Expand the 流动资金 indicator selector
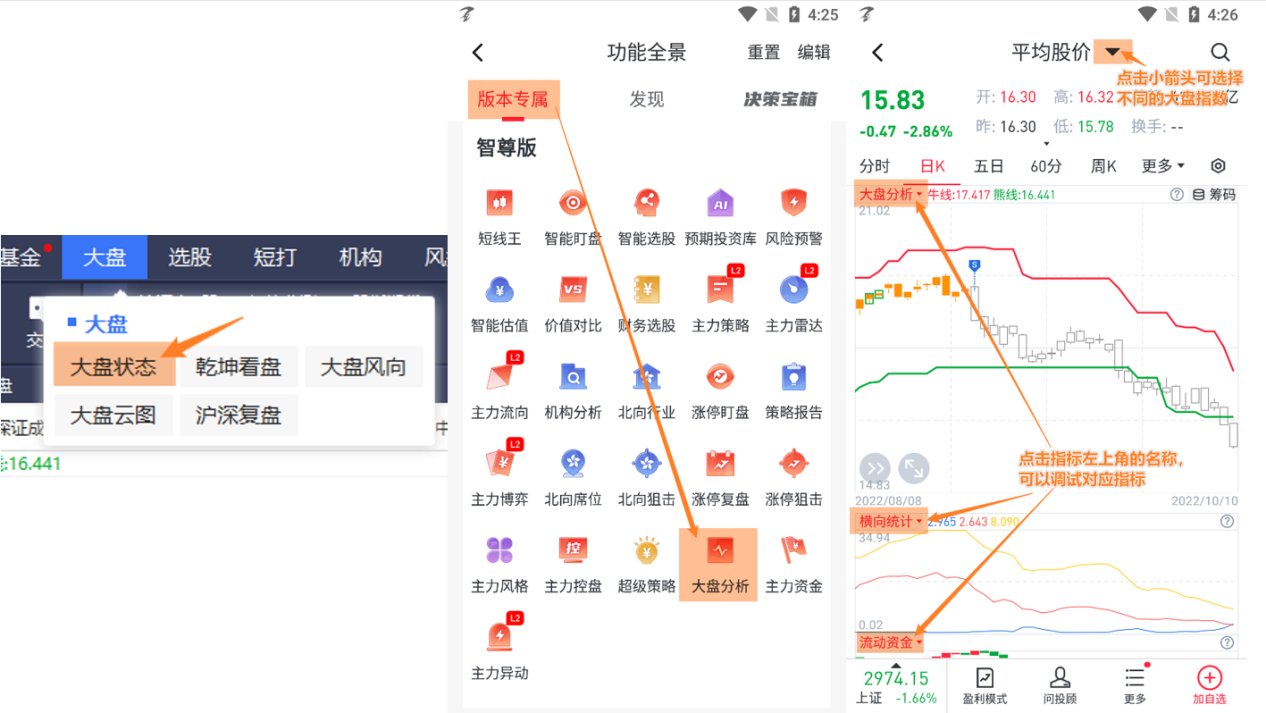The width and height of the screenshot is (1266, 713). [890, 642]
